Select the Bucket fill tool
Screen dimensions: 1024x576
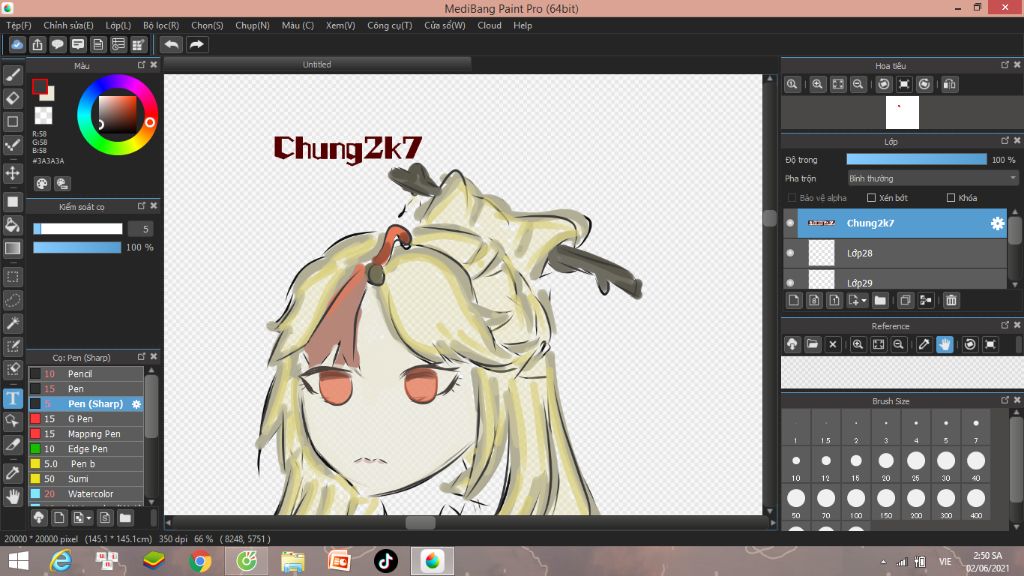click(x=12, y=225)
